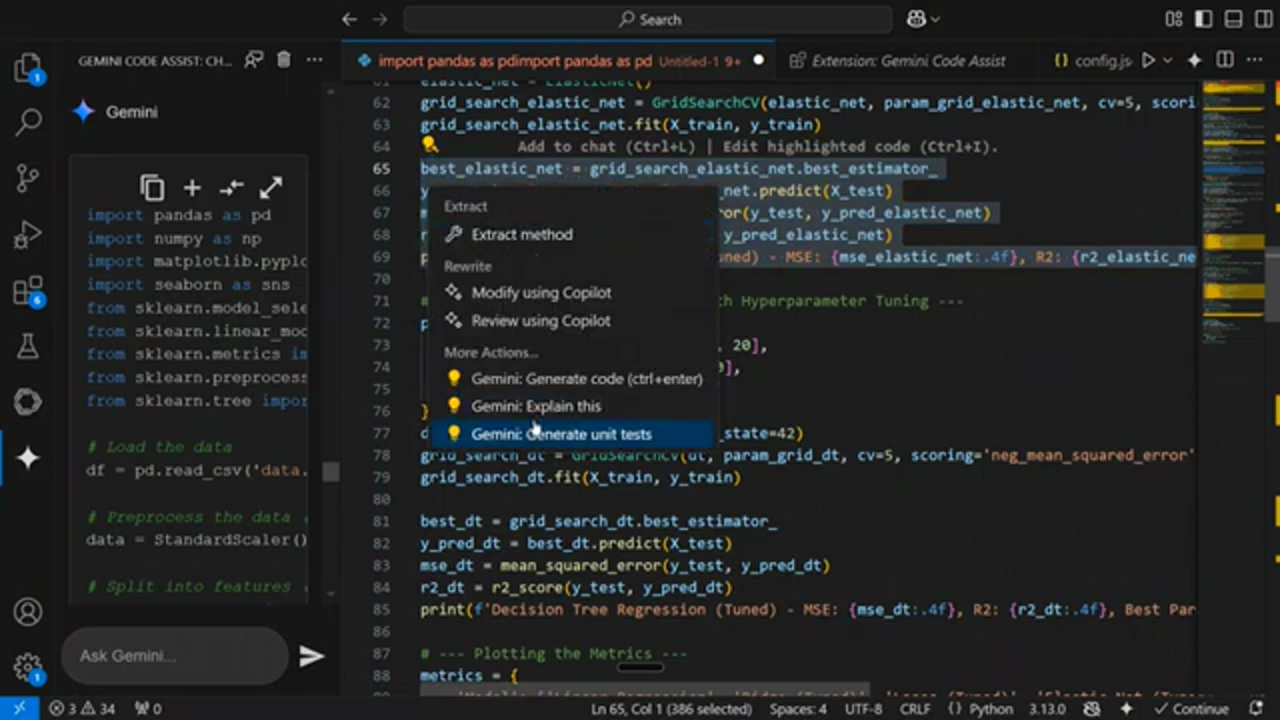
Task: Expand the Gemini code snippet with the arrows icon
Action: [x=271, y=188]
